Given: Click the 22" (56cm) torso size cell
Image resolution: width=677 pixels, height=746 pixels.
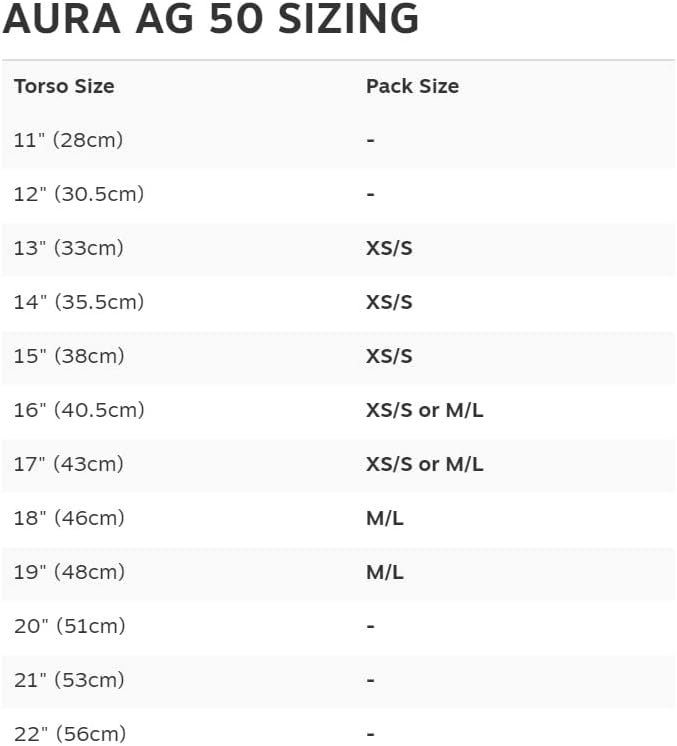Looking at the screenshot, I should [69, 734].
